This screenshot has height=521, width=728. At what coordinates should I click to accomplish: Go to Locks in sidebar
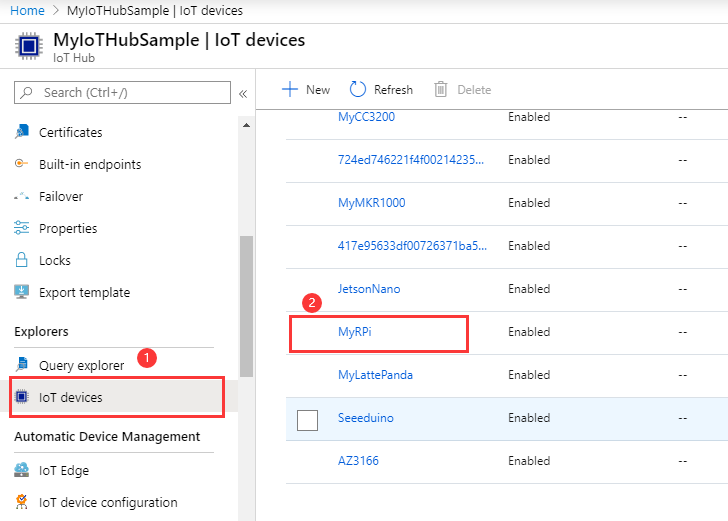tap(55, 260)
